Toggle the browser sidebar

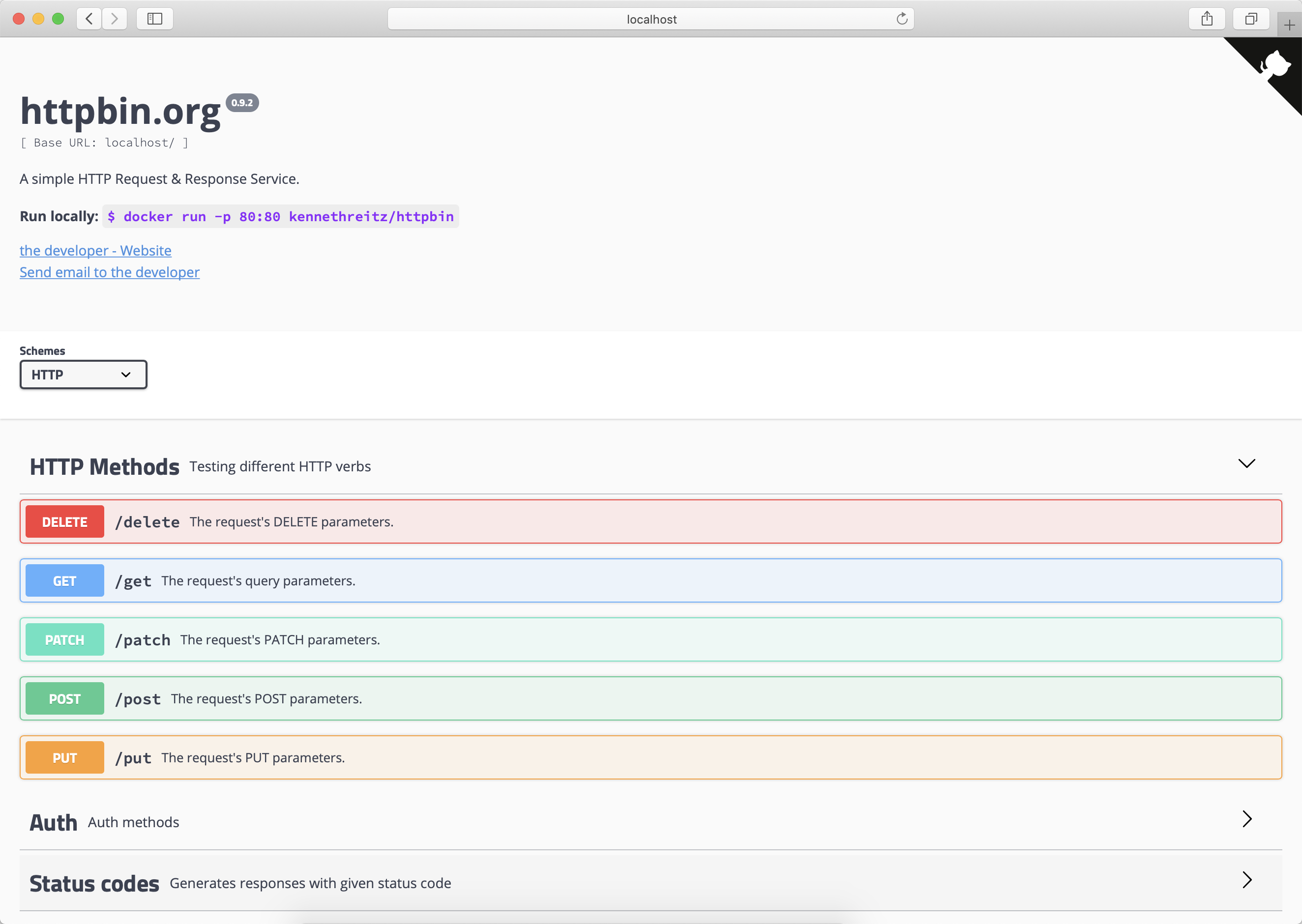pyautogui.click(x=154, y=18)
